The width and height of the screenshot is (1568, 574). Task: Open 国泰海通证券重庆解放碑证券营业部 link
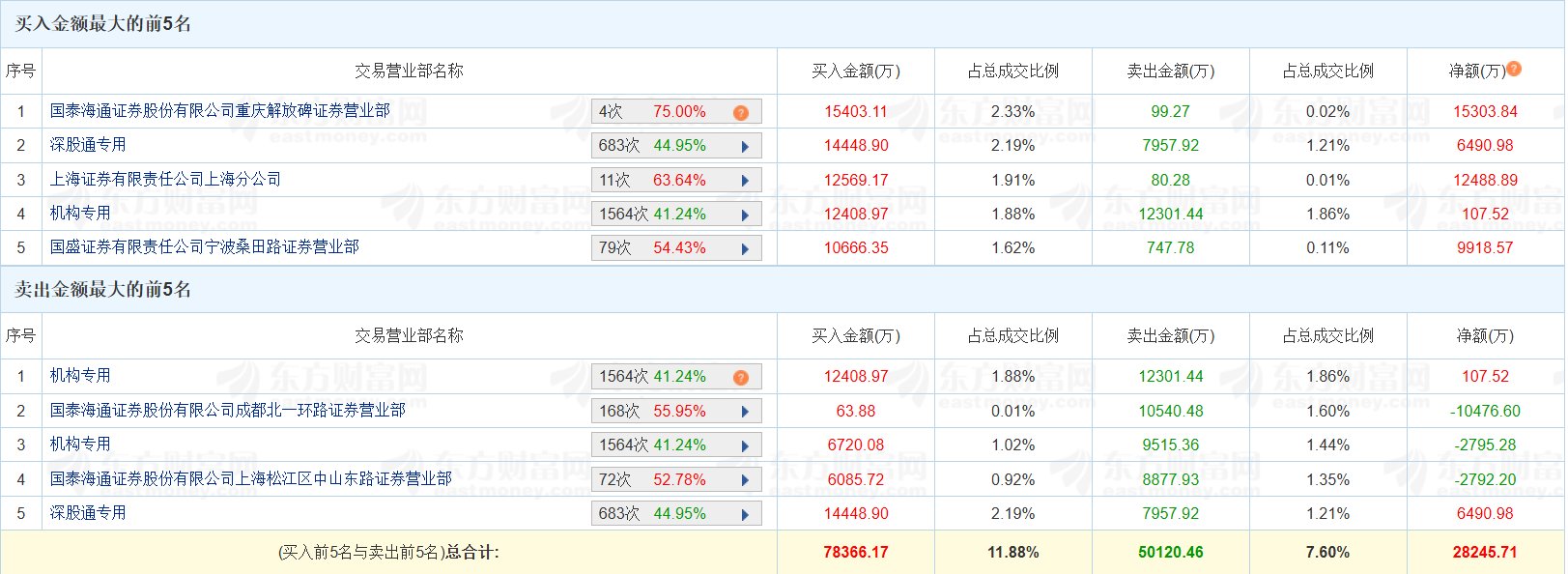tap(220, 111)
